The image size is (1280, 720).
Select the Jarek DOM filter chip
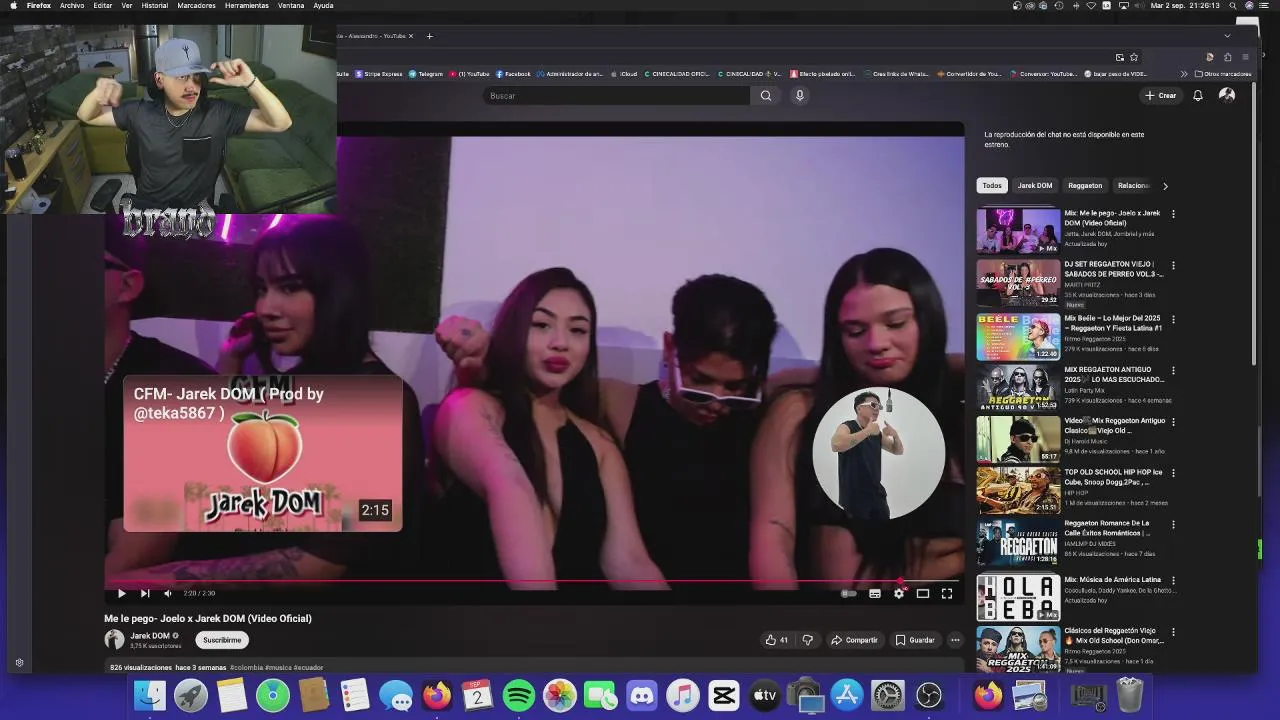click(x=1035, y=185)
